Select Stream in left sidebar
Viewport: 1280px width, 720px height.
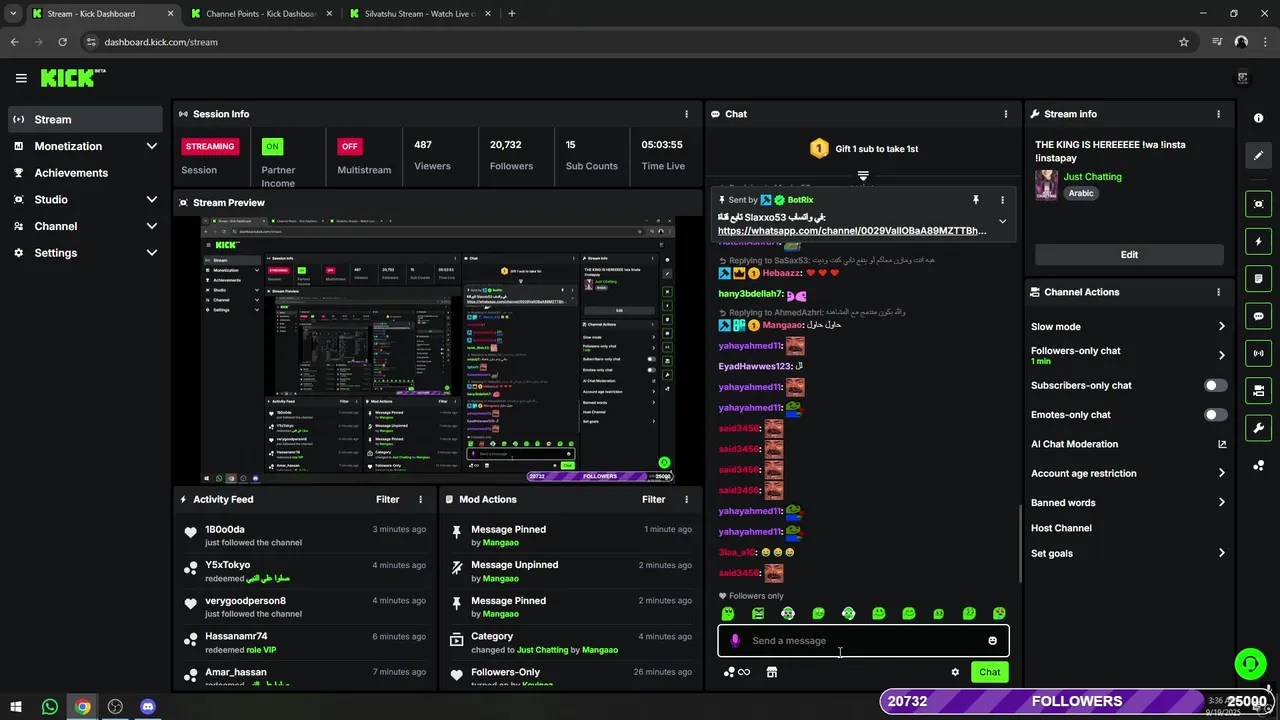(85, 119)
